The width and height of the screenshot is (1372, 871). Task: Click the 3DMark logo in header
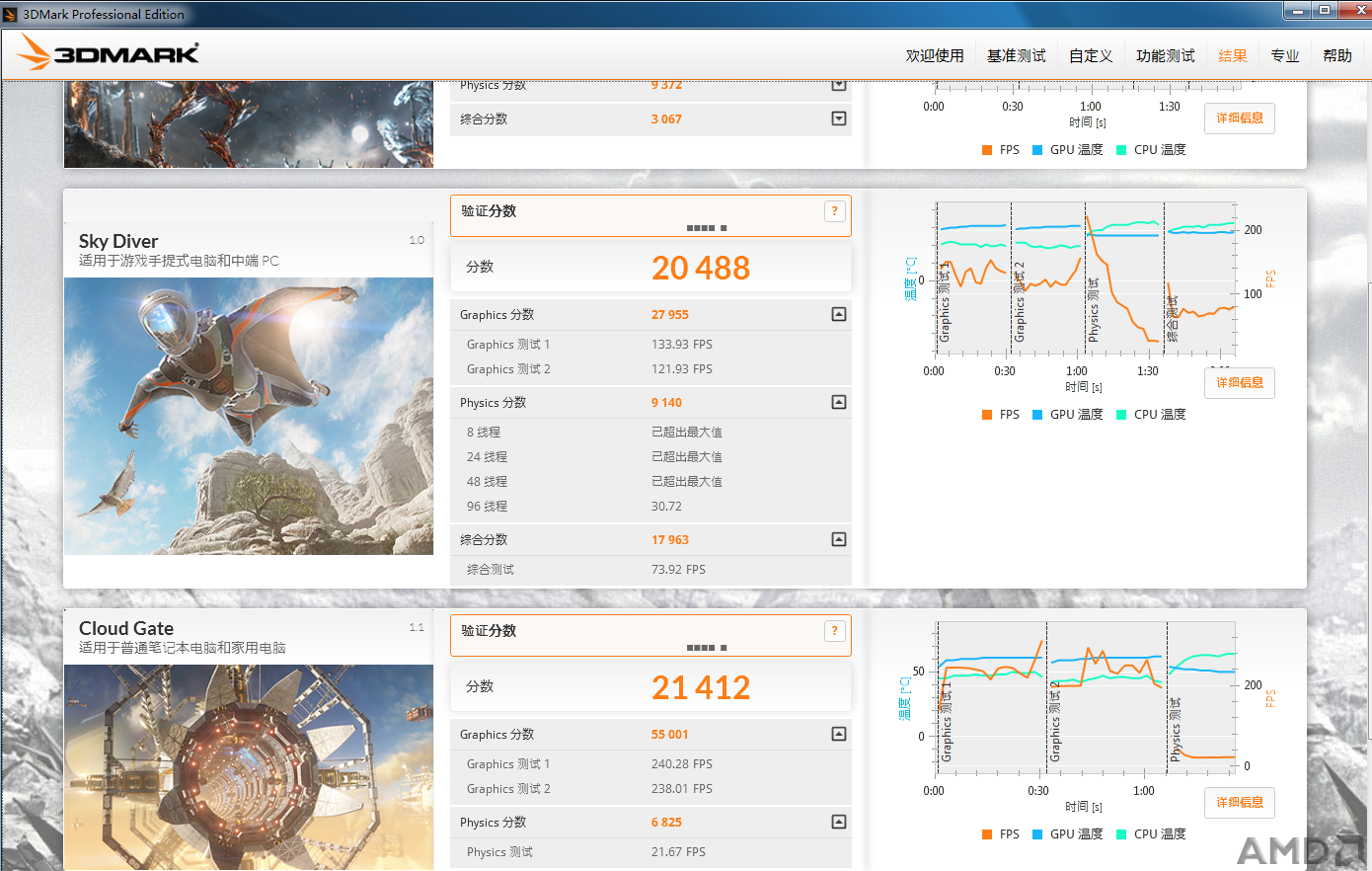click(x=109, y=53)
